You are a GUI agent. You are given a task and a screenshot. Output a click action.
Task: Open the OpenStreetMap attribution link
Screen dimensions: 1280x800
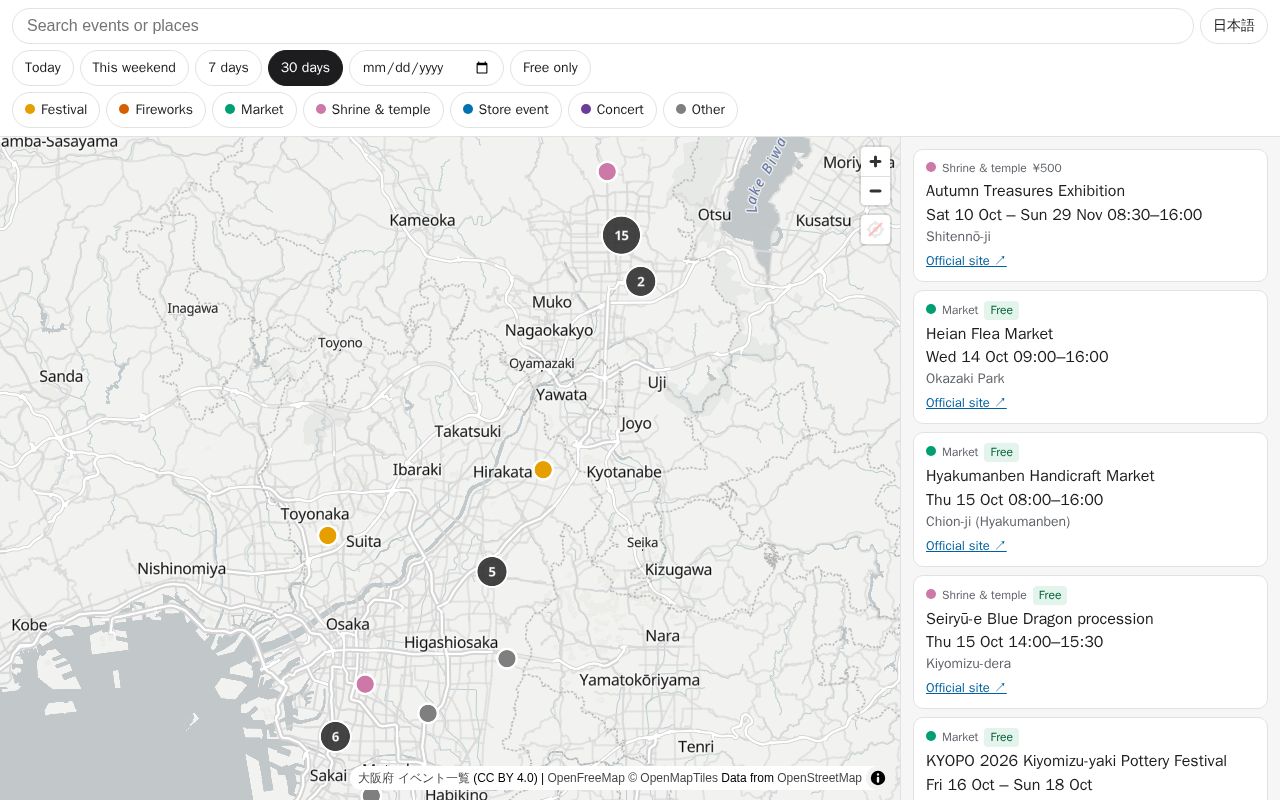pyautogui.click(x=819, y=778)
